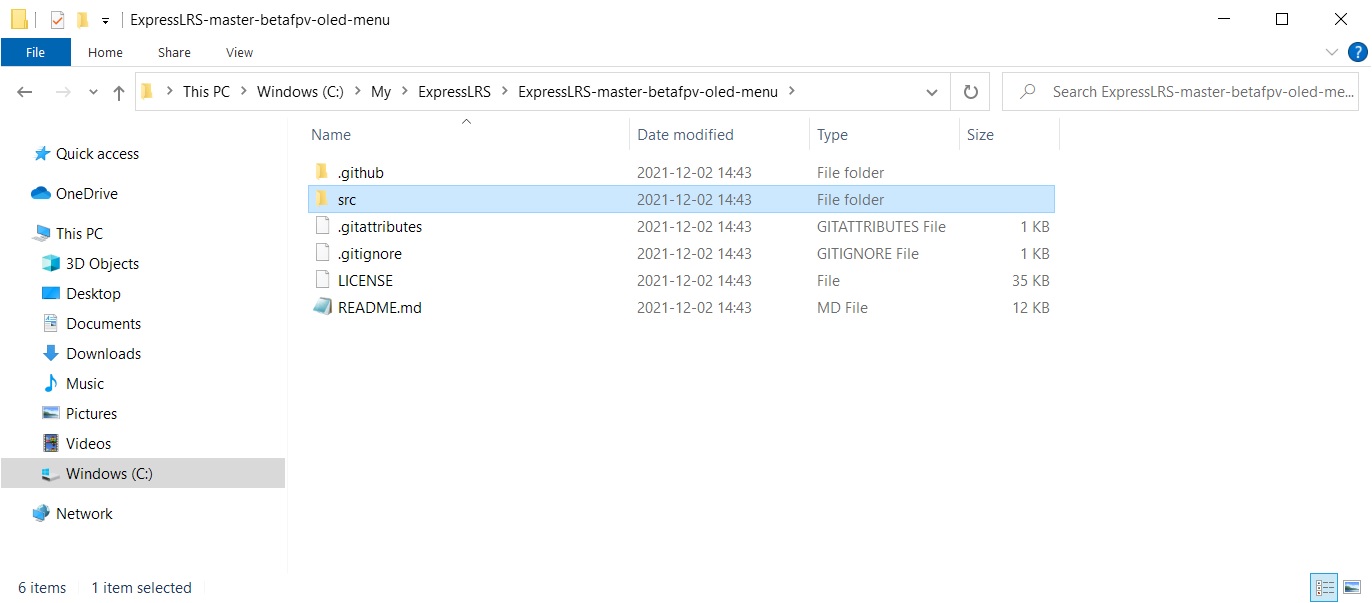Open OneDrive in navigation pane
The width and height of the screenshot is (1372, 603).
[86, 193]
